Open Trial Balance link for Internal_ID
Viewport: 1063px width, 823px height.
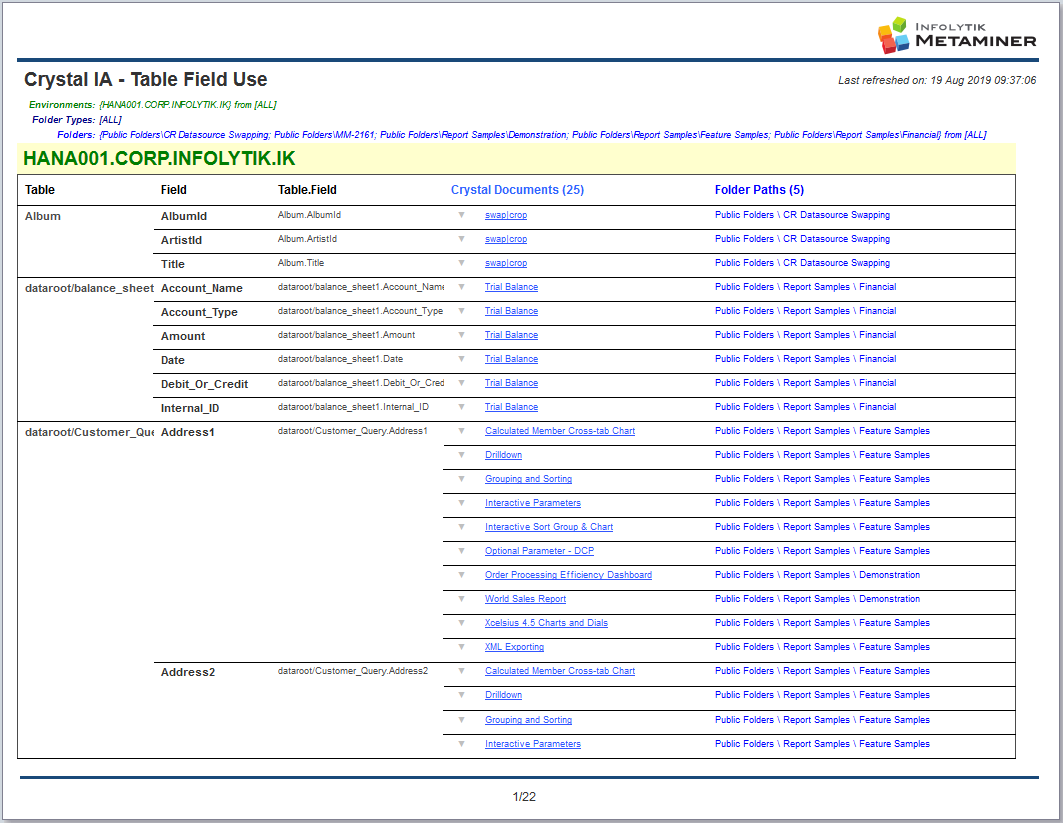[x=511, y=407]
